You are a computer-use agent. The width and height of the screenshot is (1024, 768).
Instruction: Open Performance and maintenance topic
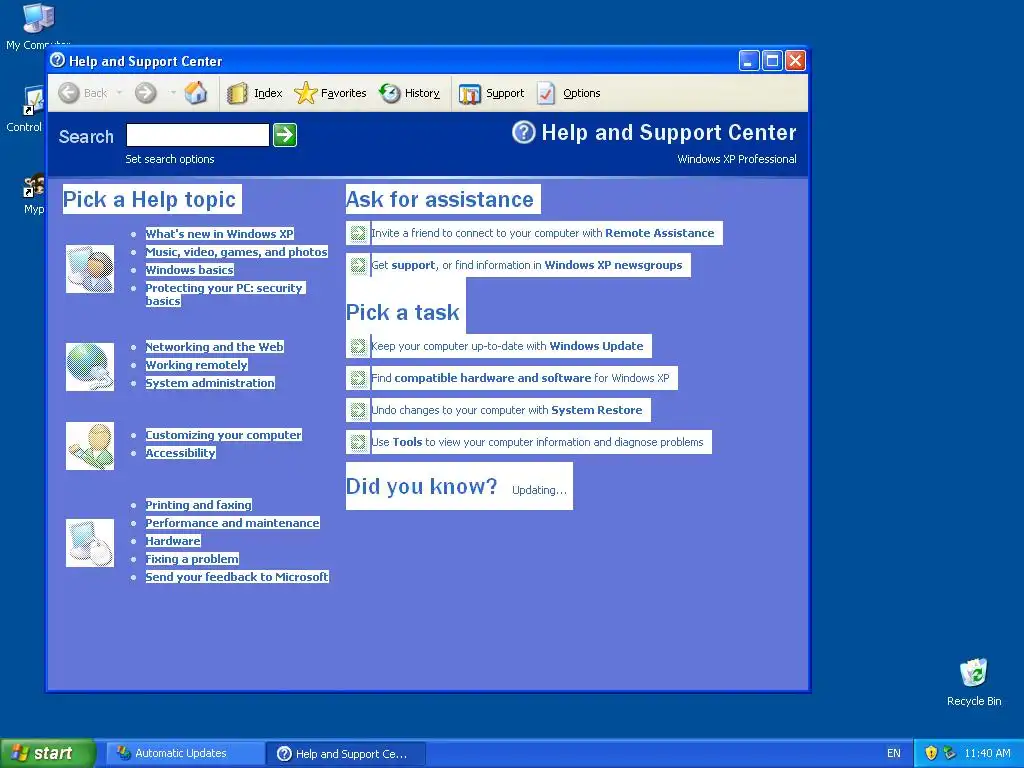click(x=232, y=523)
